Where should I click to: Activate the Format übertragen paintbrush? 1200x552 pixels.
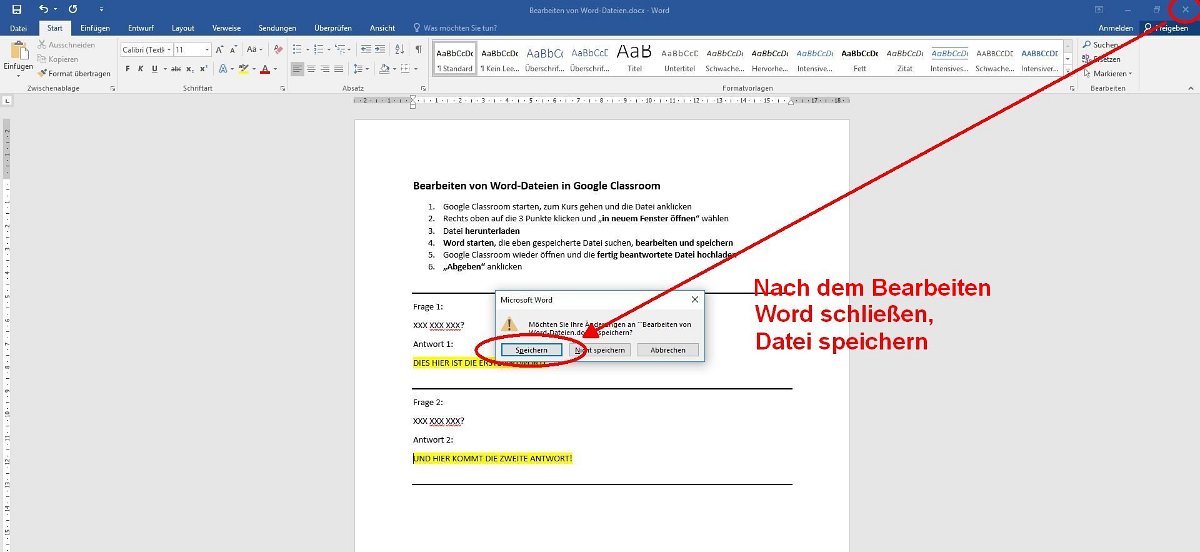pos(73,73)
